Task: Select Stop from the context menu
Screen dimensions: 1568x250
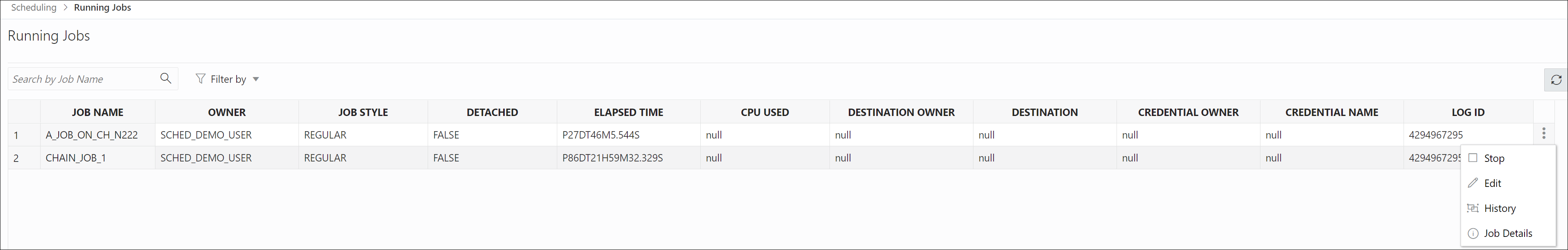Action: (x=1494, y=158)
